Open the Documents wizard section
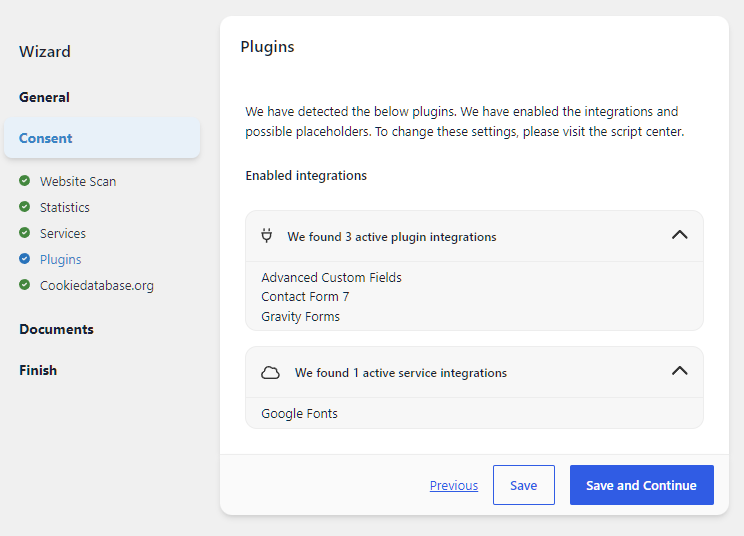This screenshot has height=536, width=744. [x=56, y=329]
